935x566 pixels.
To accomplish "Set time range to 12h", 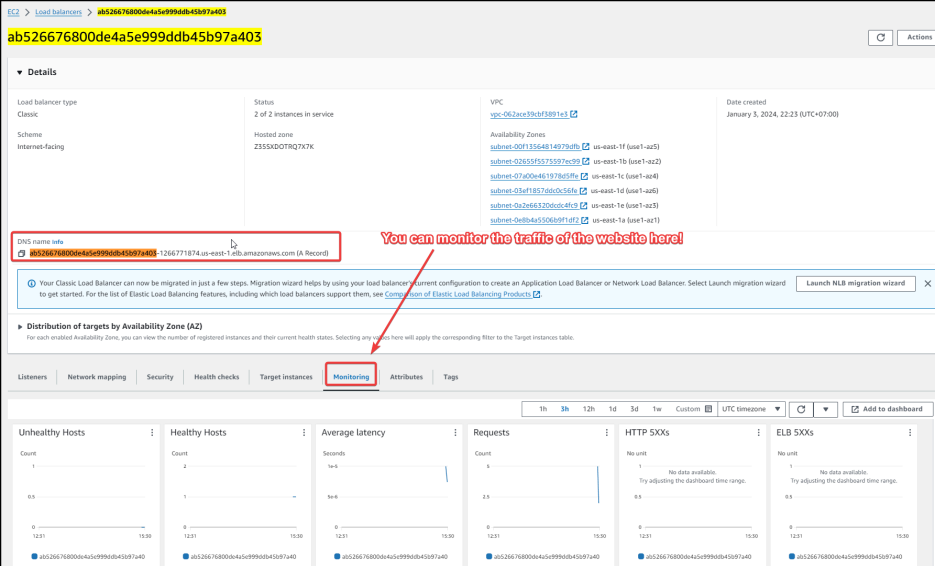I will [x=589, y=409].
